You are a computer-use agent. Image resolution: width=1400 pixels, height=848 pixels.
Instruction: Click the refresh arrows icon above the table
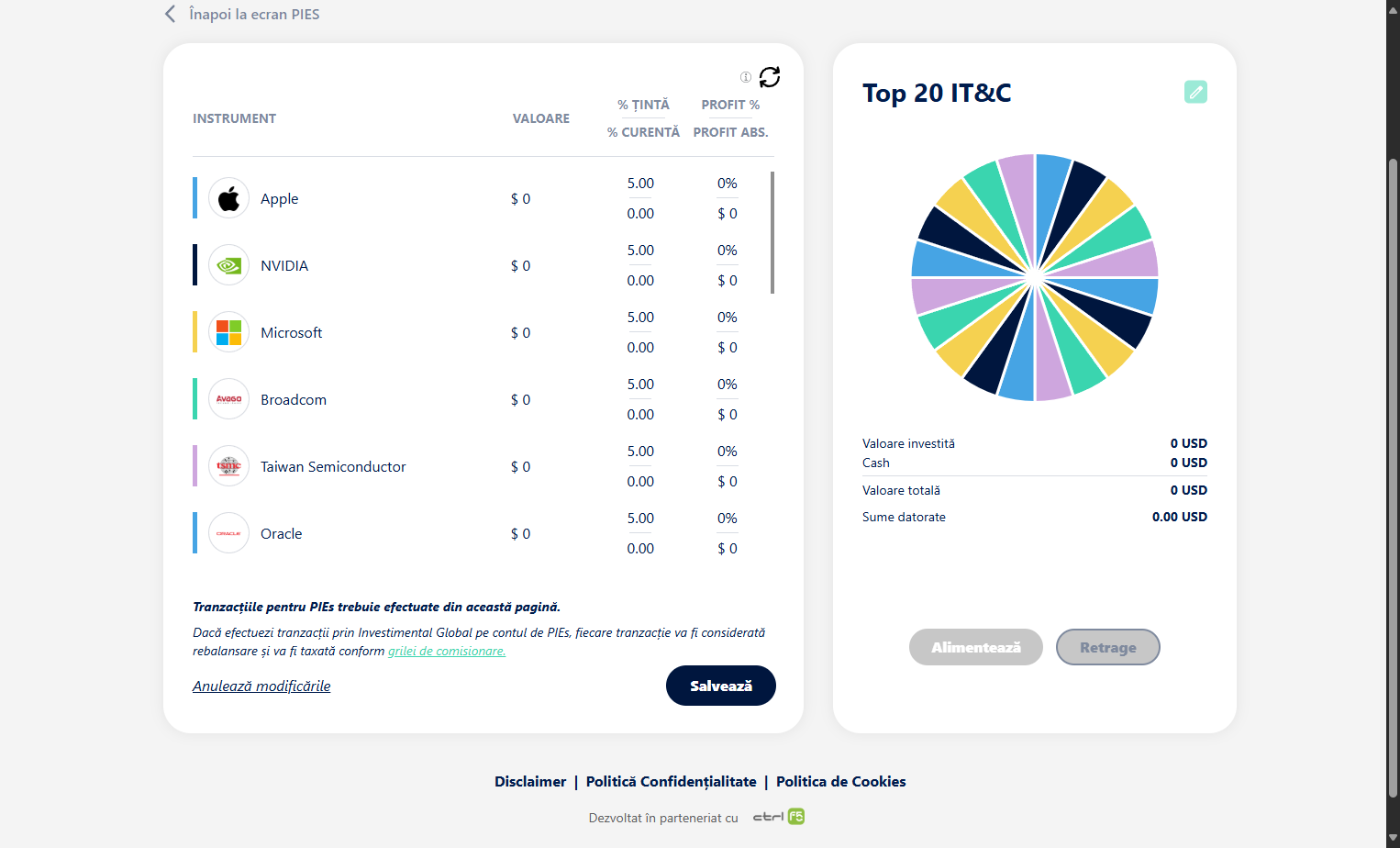[770, 77]
